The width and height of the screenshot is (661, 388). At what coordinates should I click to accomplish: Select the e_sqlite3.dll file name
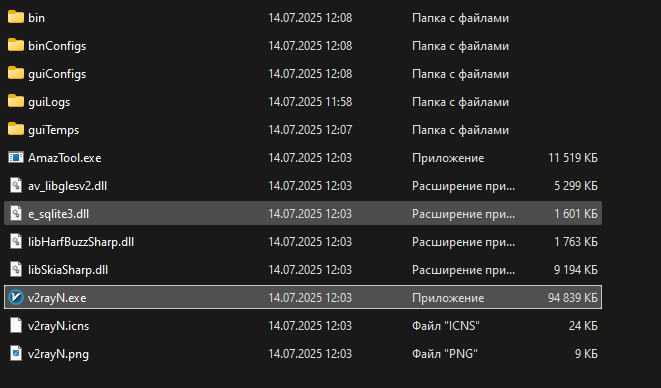coord(59,214)
